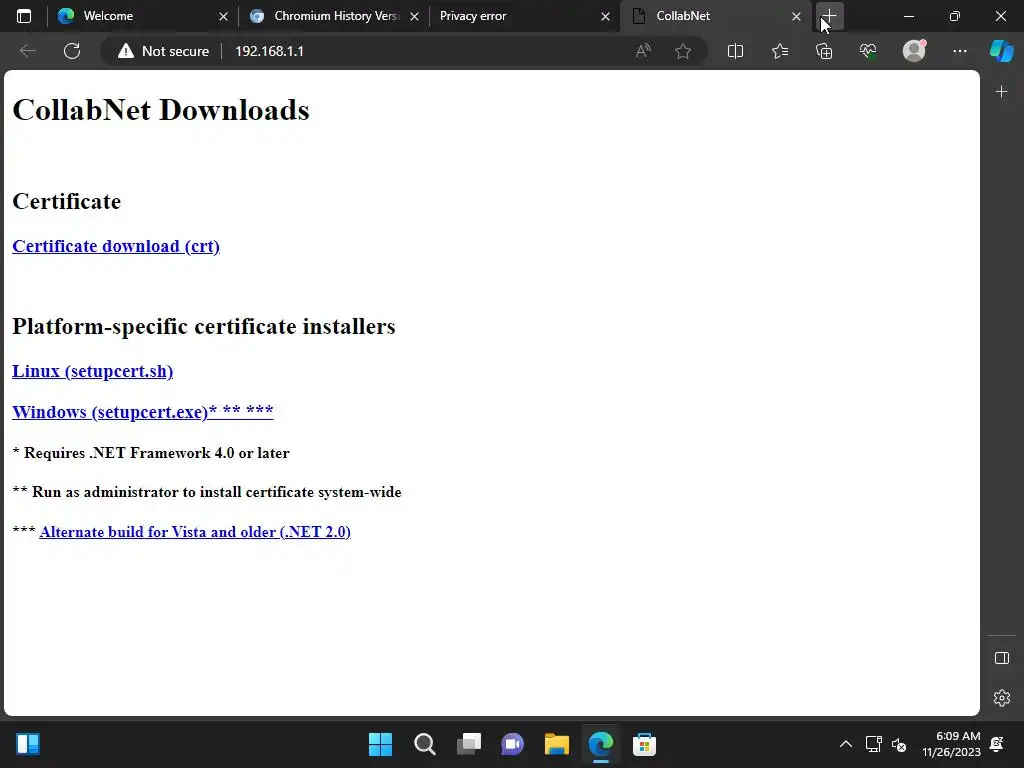
Task: Click the Requires .NET Framework 4.0 note
Action: [x=151, y=453]
